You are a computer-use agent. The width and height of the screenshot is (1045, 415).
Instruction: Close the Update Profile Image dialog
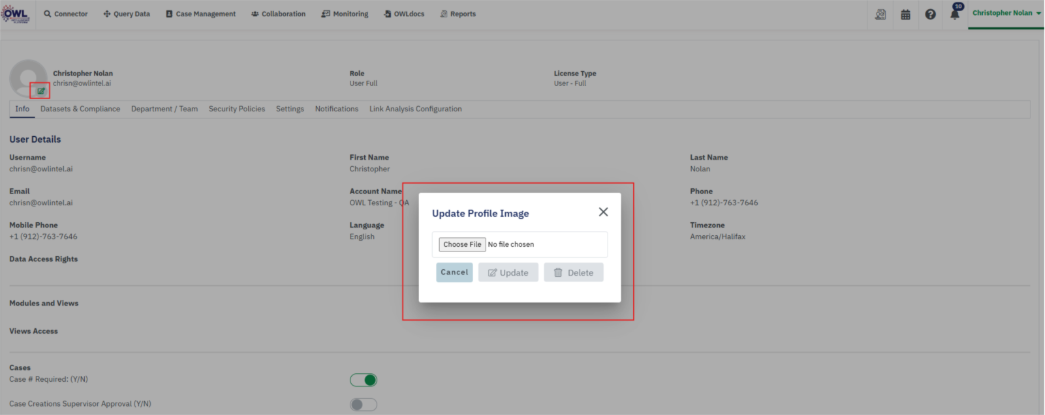603,212
